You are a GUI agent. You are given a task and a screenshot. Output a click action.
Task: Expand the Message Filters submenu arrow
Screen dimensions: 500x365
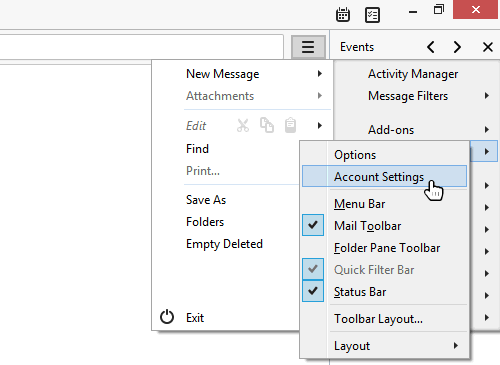click(x=487, y=96)
